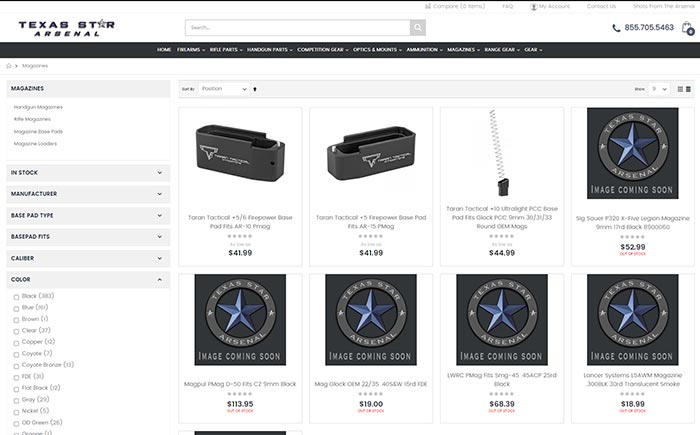This screenshot has width=700, height=435.
Task: Check the OD Green color filter
Action: [x=17, y=423]
